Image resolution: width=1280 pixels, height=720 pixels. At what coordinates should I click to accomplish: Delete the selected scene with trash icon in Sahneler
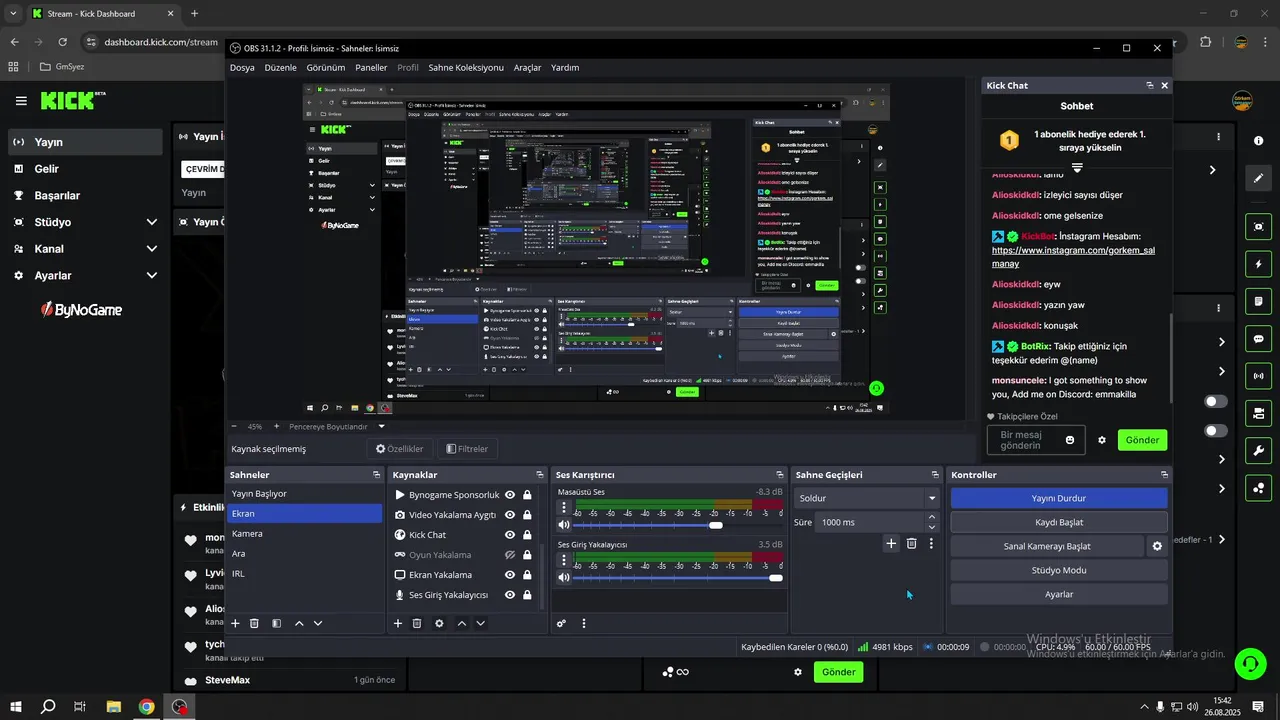pyautogui.click(x=254, y=623)
